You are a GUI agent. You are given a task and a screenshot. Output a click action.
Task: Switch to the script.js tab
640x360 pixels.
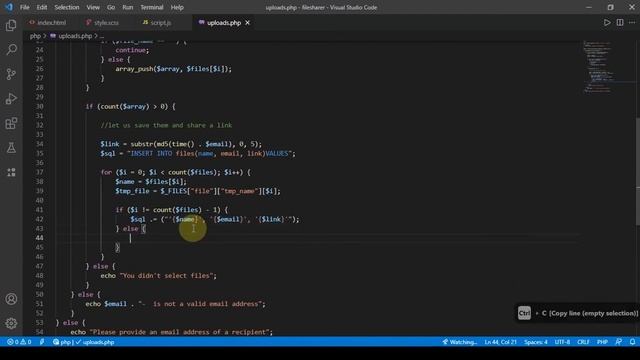(157, 23)
